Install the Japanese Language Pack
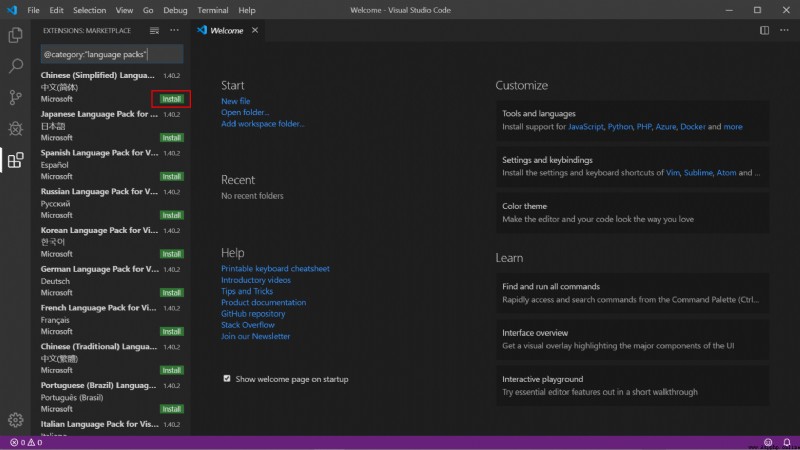800x450 pixels. (171, 138)
